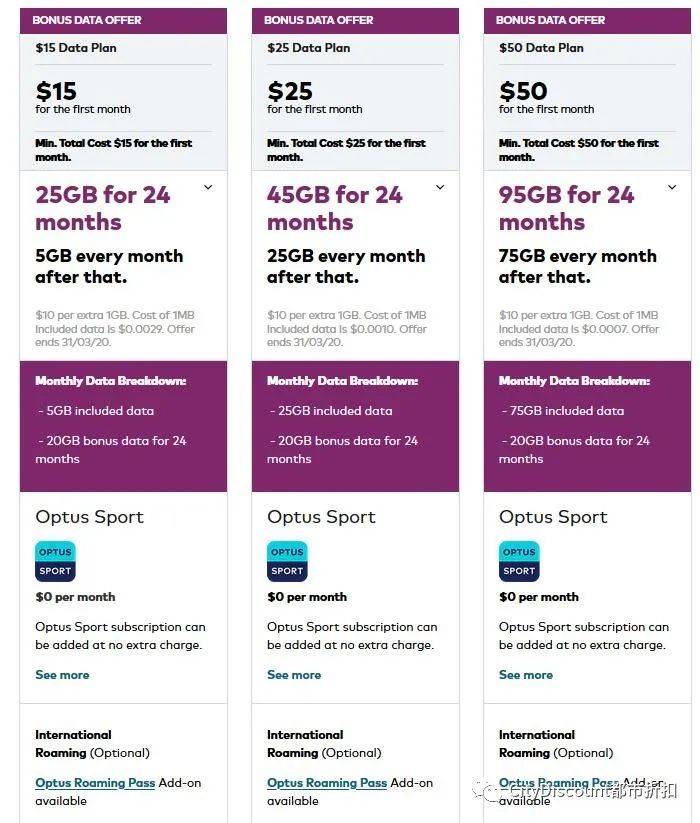Open See more under $15 plan Optus Sport
The height and width of the screenshot is (823, 700).
click(62, 675)
